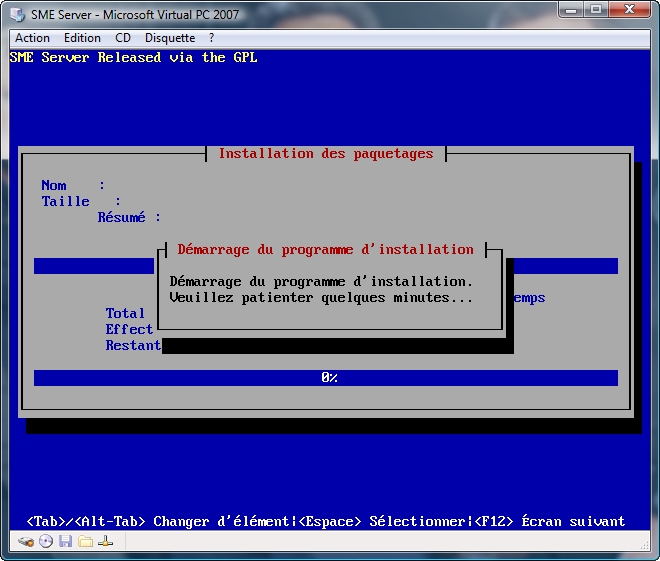Viewport: 660px width, 561px height.
Task: Click the 'Restant' label
Action: 133,345
